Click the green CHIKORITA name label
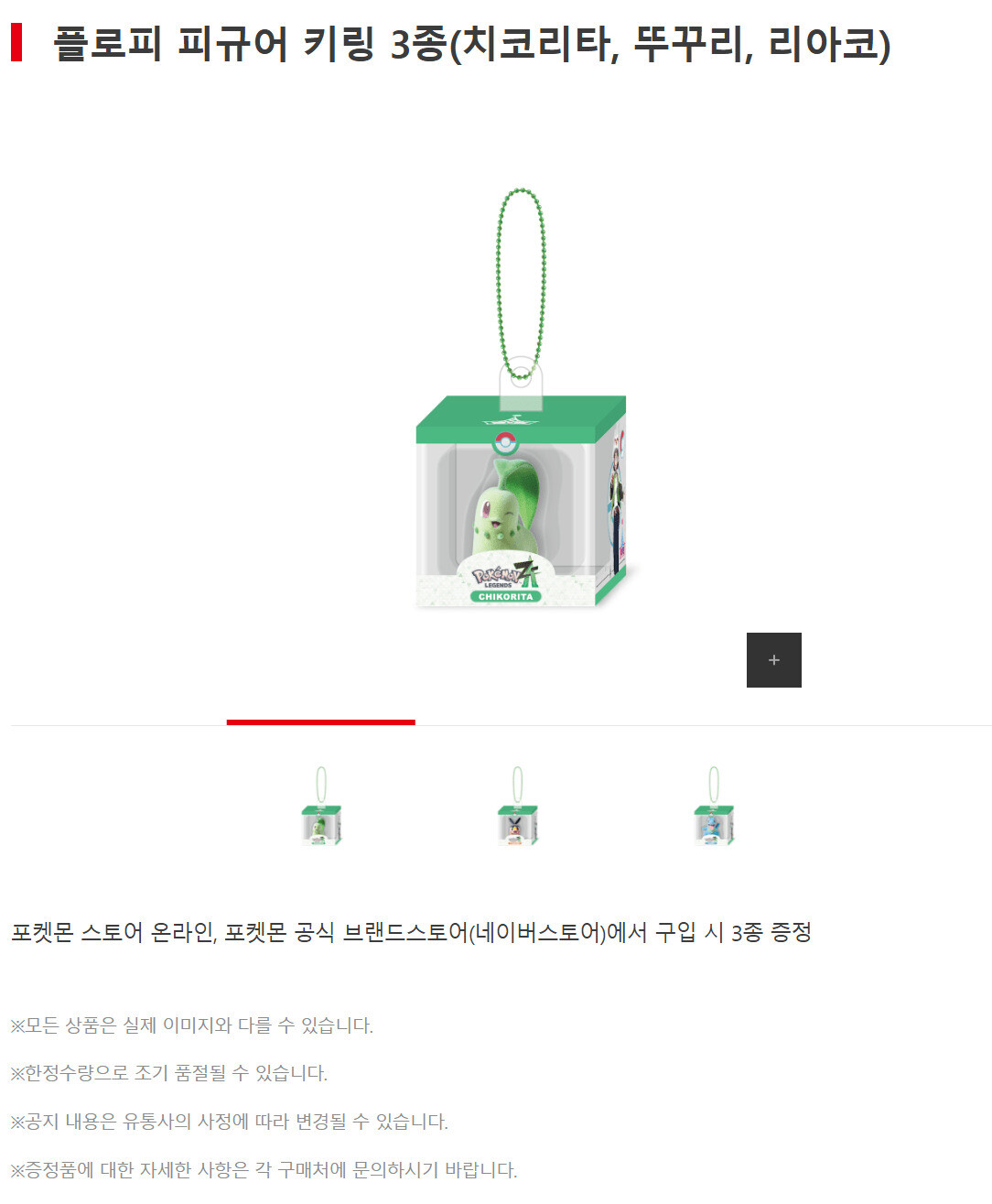The height and width of the screenshot is (1204, 992). coord(506,596)
